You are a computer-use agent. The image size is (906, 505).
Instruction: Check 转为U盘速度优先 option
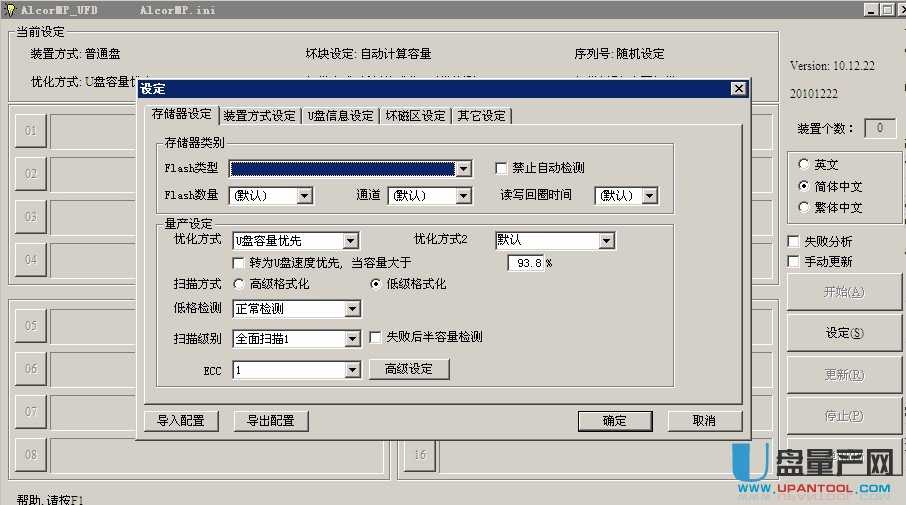point(239,263)
